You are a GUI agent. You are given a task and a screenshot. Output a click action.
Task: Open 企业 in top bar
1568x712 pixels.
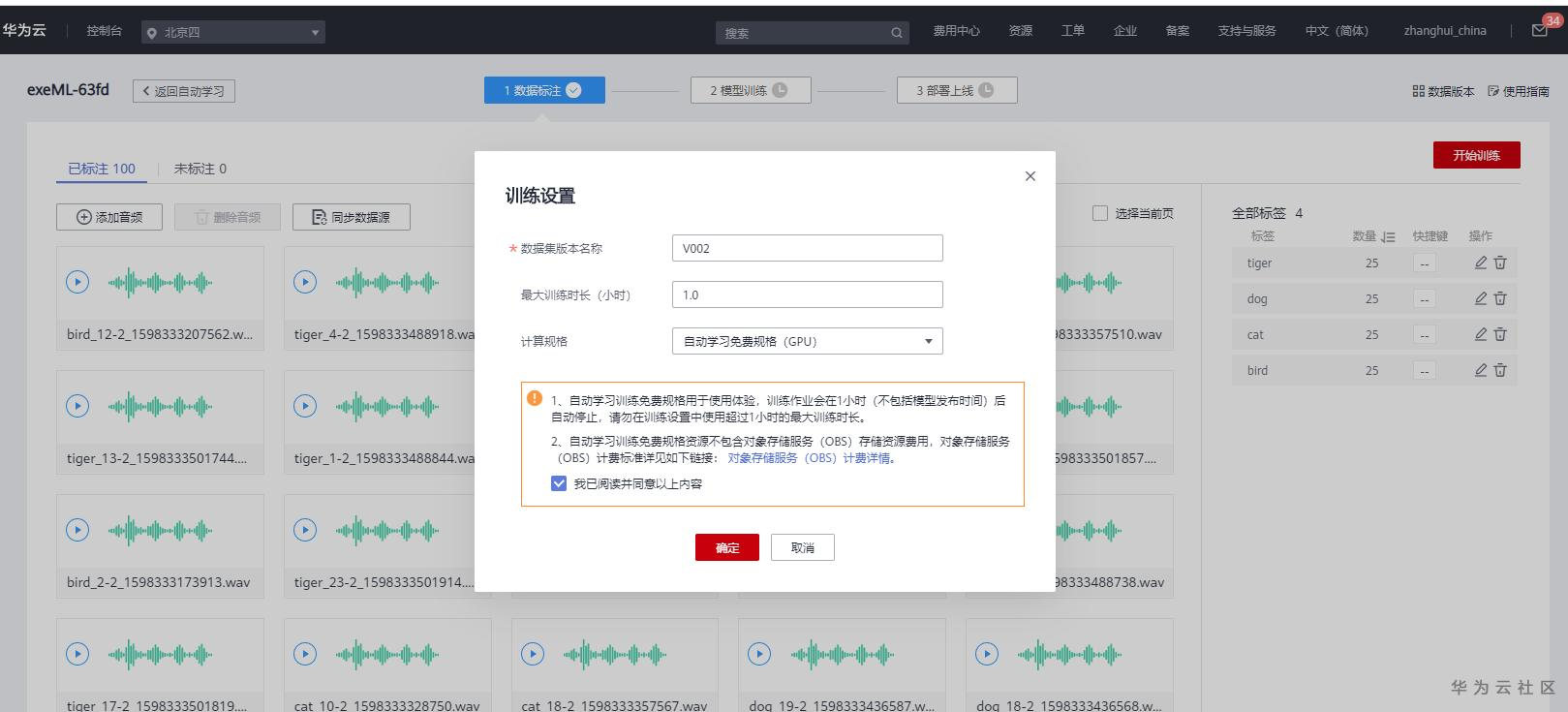(1125, 31)
